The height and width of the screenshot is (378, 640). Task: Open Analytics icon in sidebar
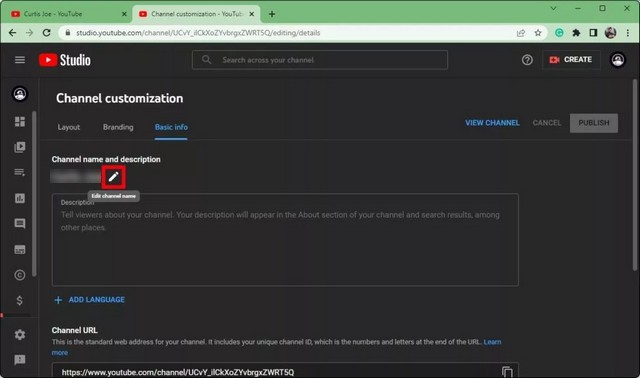coord(20,198)
